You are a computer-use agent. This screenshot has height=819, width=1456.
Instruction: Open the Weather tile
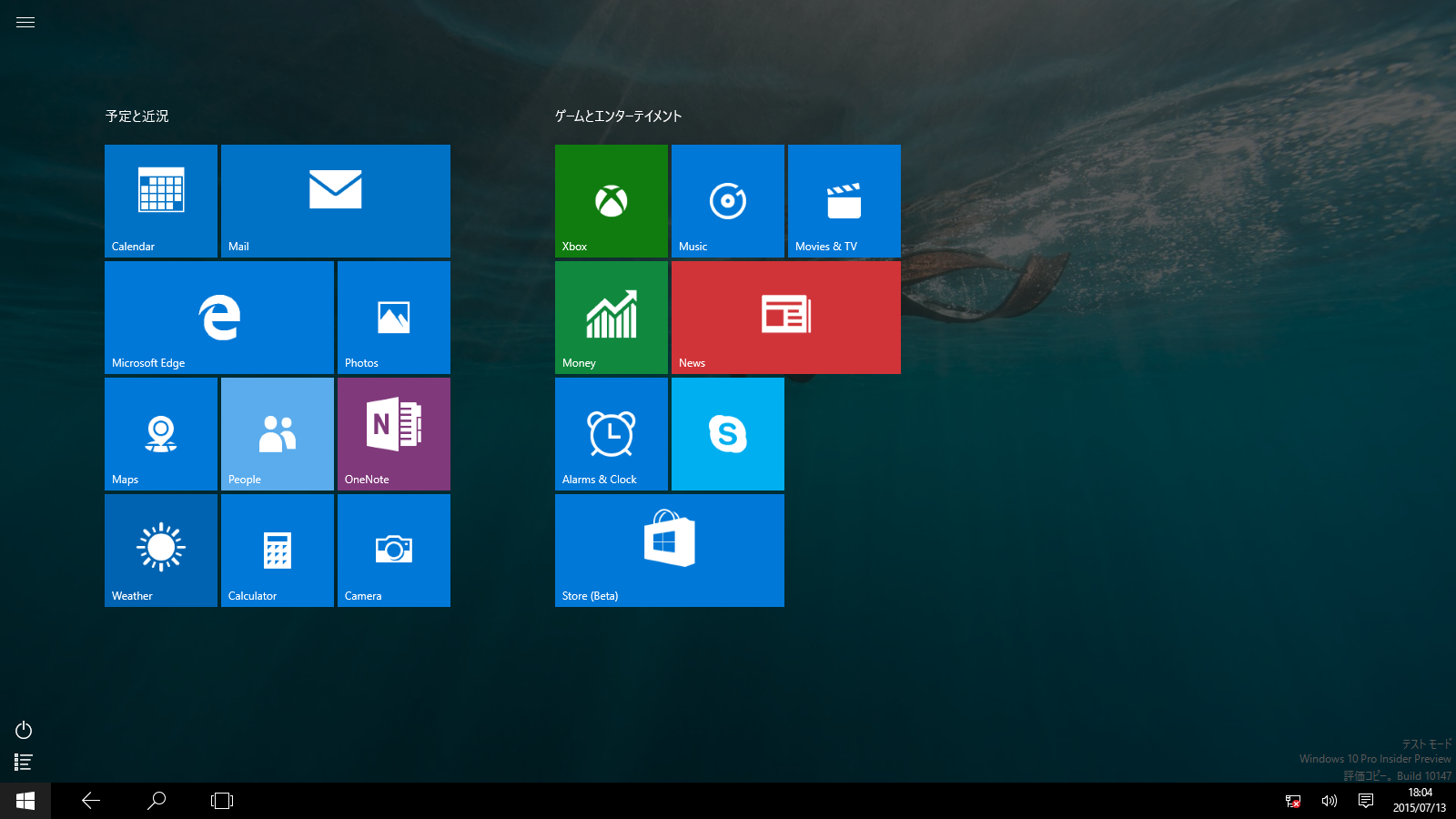pos(161,551)
